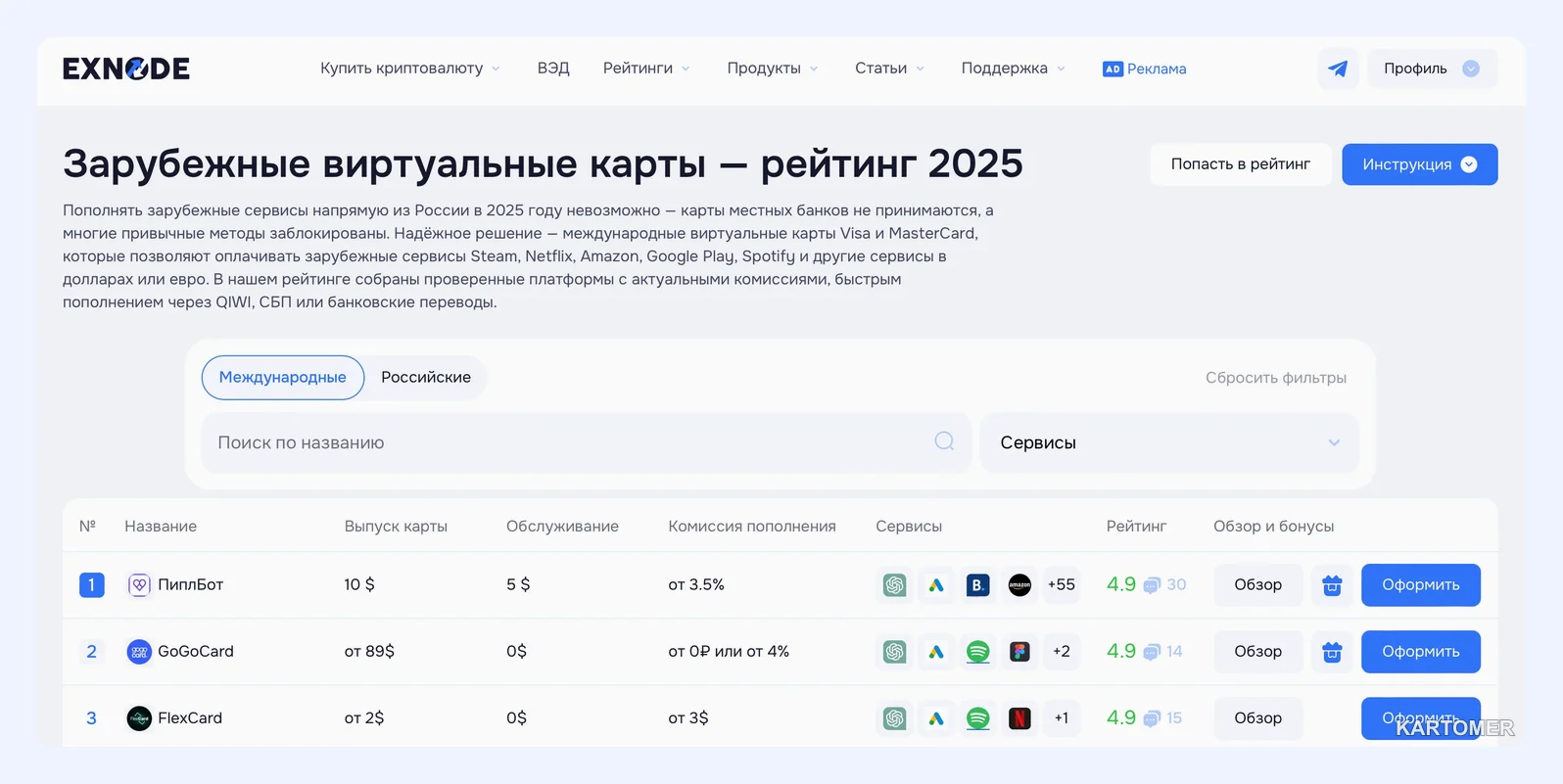This screenshot has width=1563, height=784.
Task: Show all +55 services for ПиплБот
Action: [x=1062, y=585]
